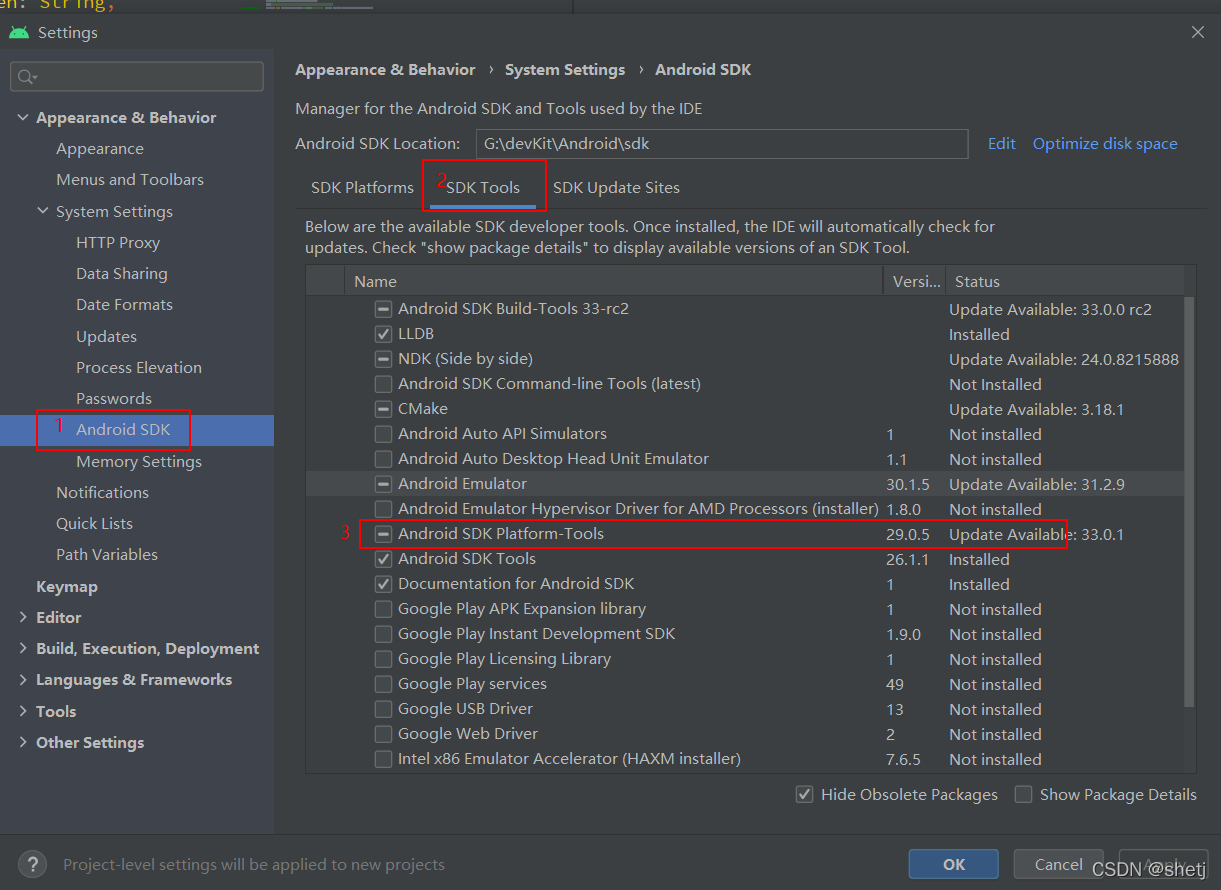Screen dimensions: 1221x890
Task: Open Passwords settings
Action: pos(114,399)
